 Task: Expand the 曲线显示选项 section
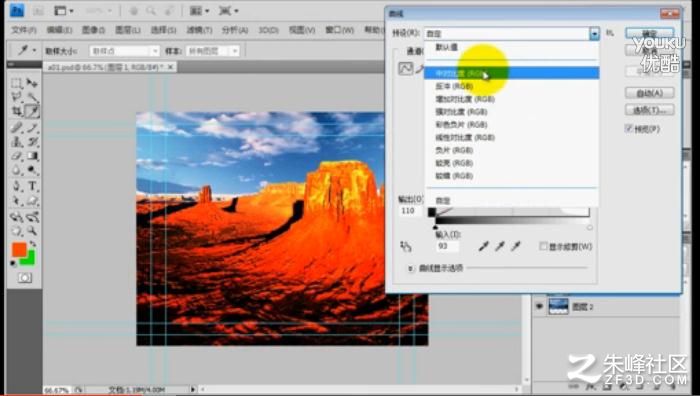click(x=410, y=268)
